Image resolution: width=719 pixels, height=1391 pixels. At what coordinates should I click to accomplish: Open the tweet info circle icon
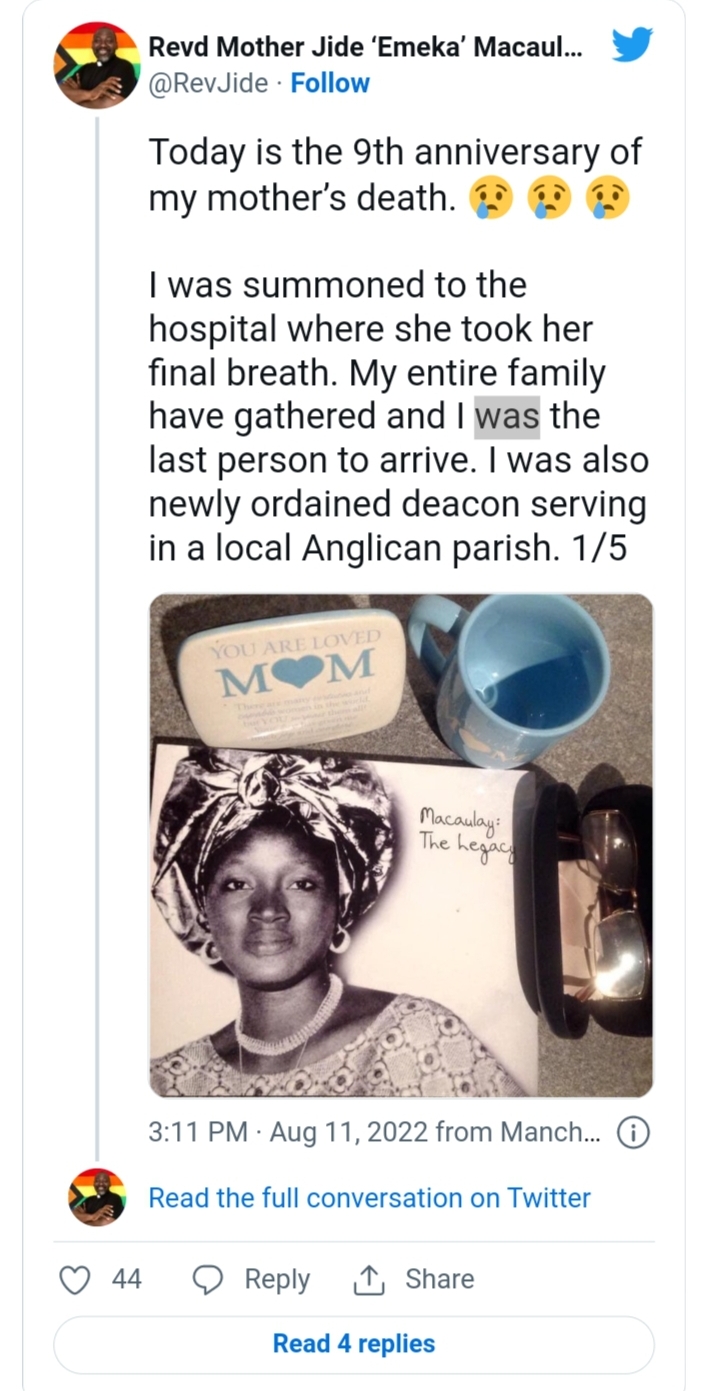[634, 1132]
